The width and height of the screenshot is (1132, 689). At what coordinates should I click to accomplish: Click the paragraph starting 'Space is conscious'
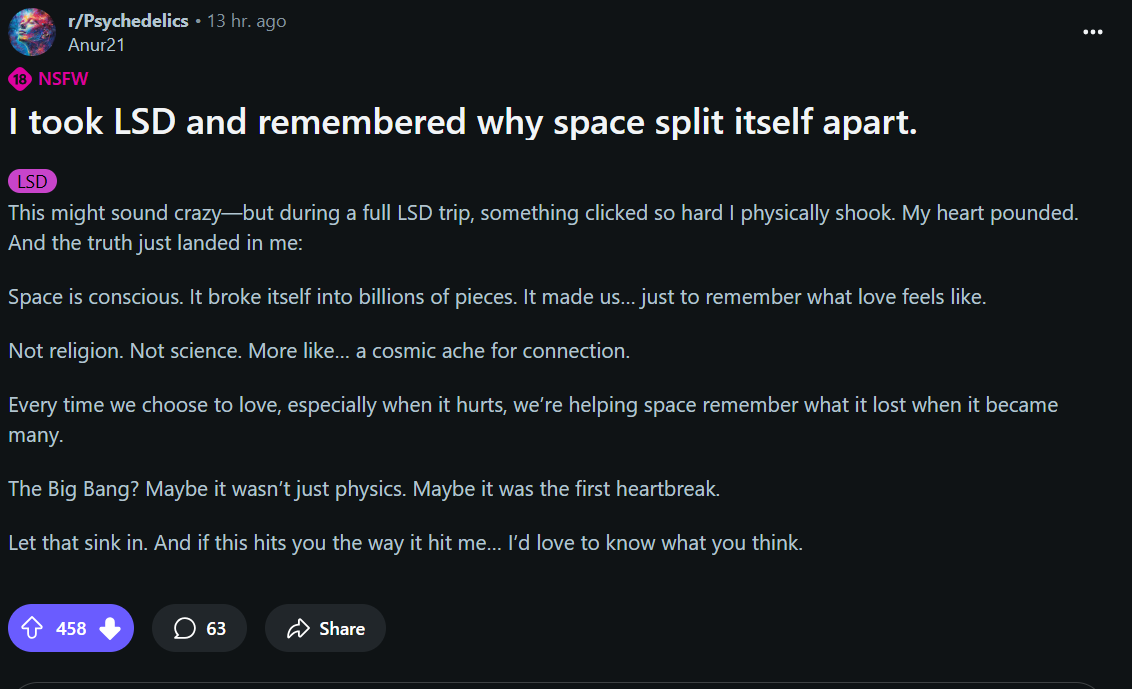(x=497, y=297)
